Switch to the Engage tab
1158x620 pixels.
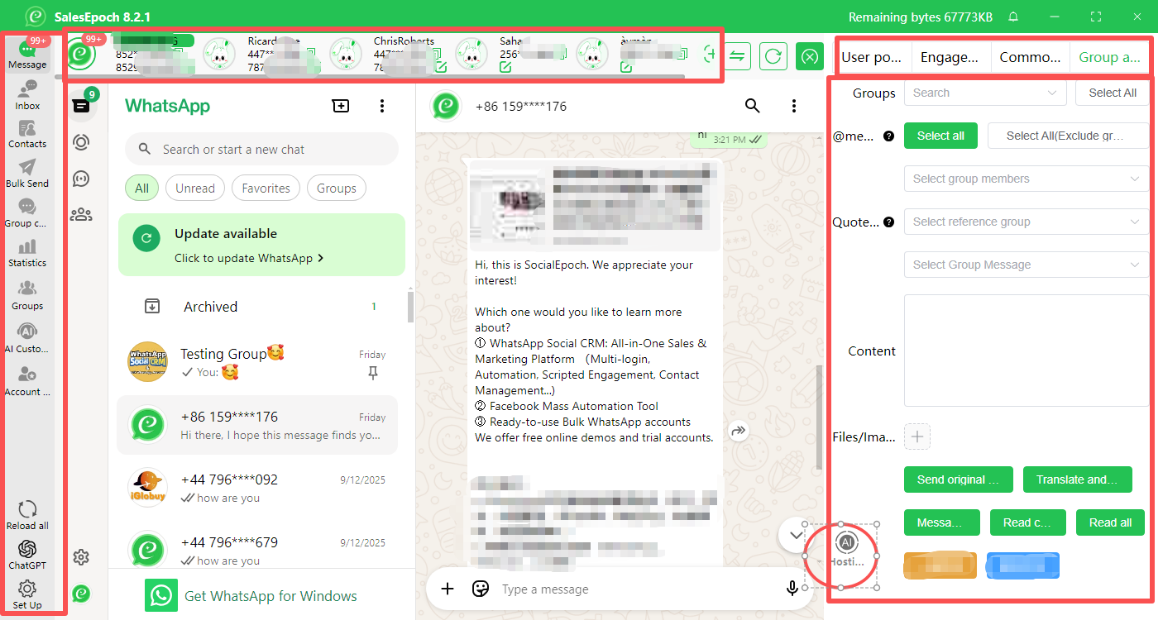click(949, 57)
